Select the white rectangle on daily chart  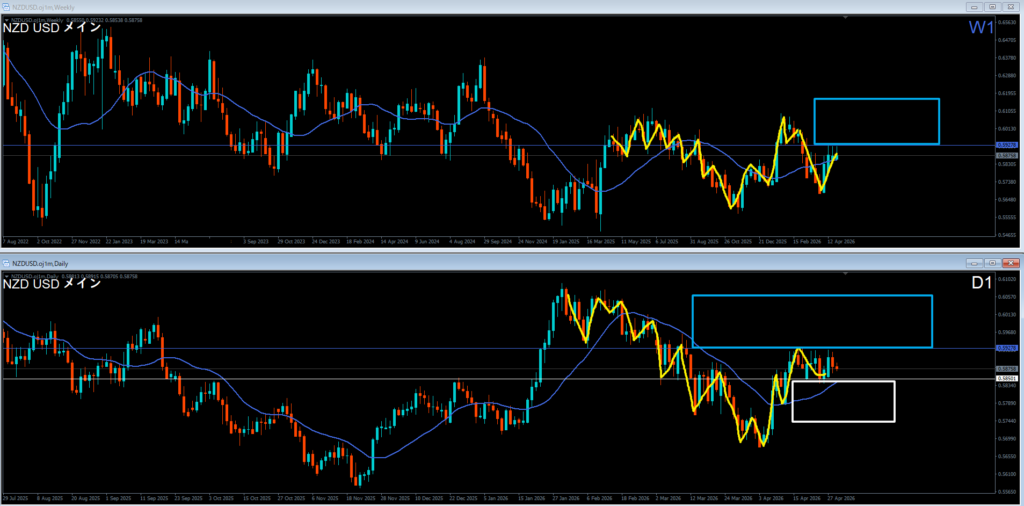[x=842, y=382]
